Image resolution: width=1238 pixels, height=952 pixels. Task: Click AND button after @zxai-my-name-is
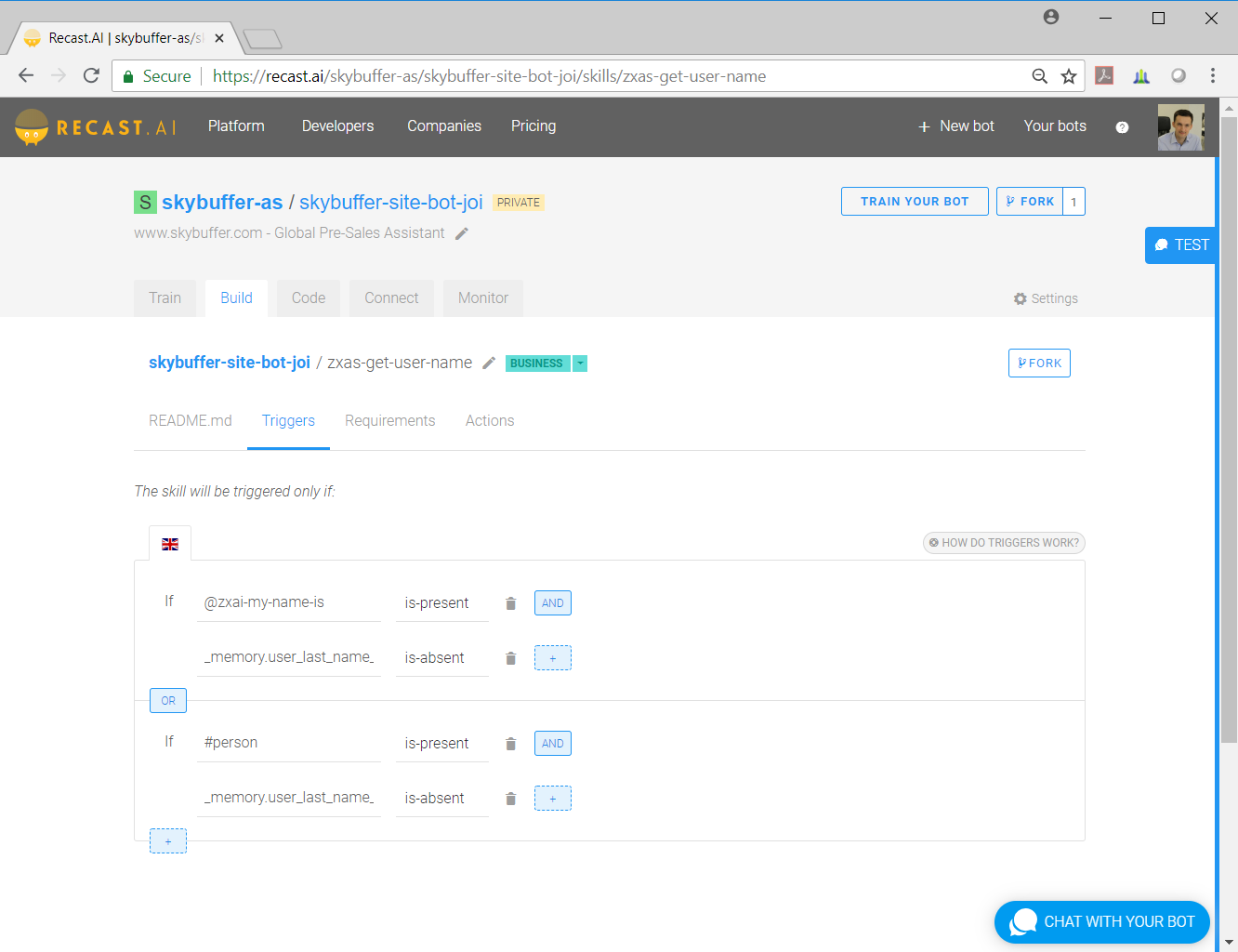(553, 603)
